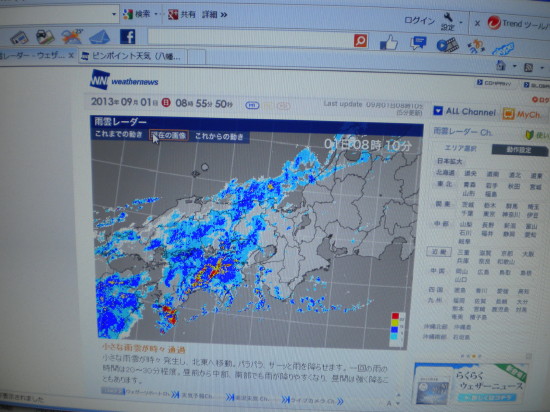Screen dimensions: 550x412
Task: Switch to the 動作設定 panel tab
Action: [x=518, y=150]
